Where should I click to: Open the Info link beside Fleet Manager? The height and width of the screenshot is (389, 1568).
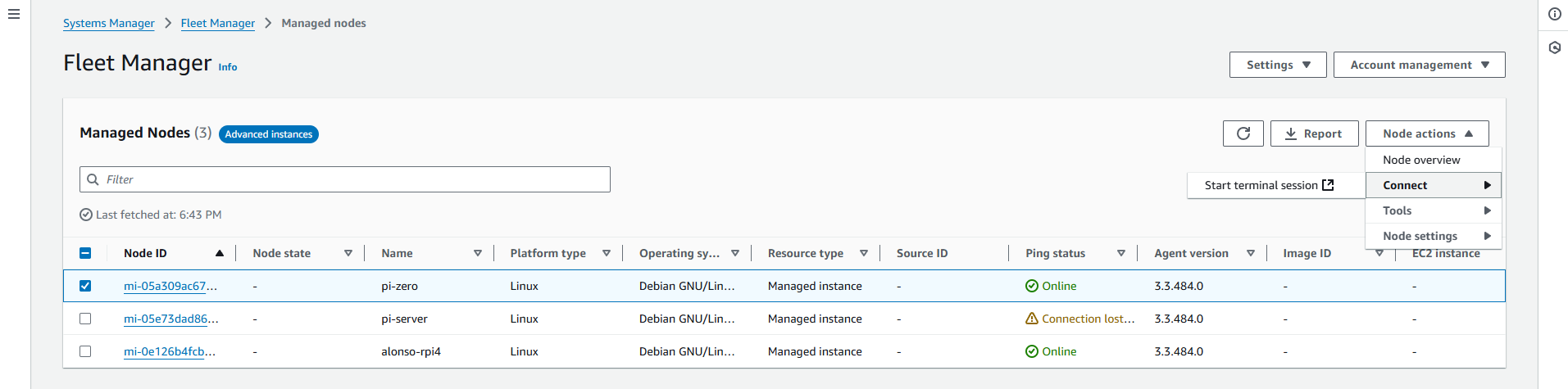coord(228,67)
